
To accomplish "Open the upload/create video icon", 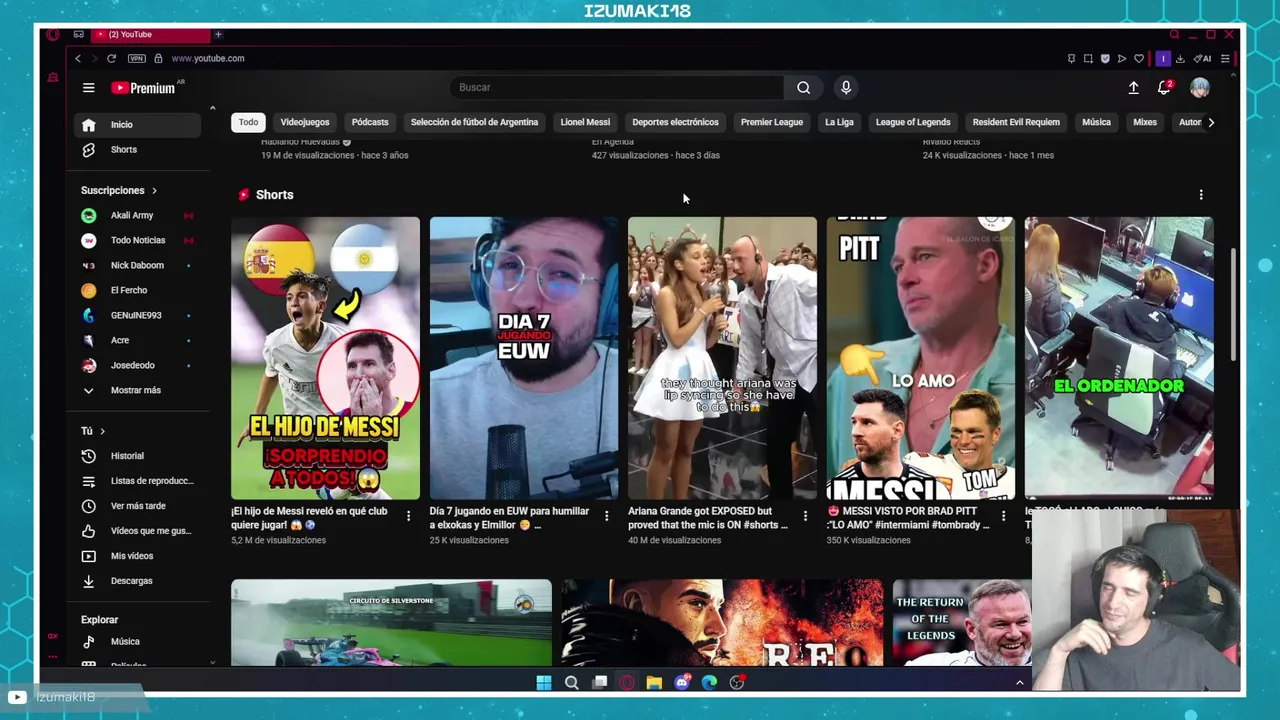I will coord(1133,88).
